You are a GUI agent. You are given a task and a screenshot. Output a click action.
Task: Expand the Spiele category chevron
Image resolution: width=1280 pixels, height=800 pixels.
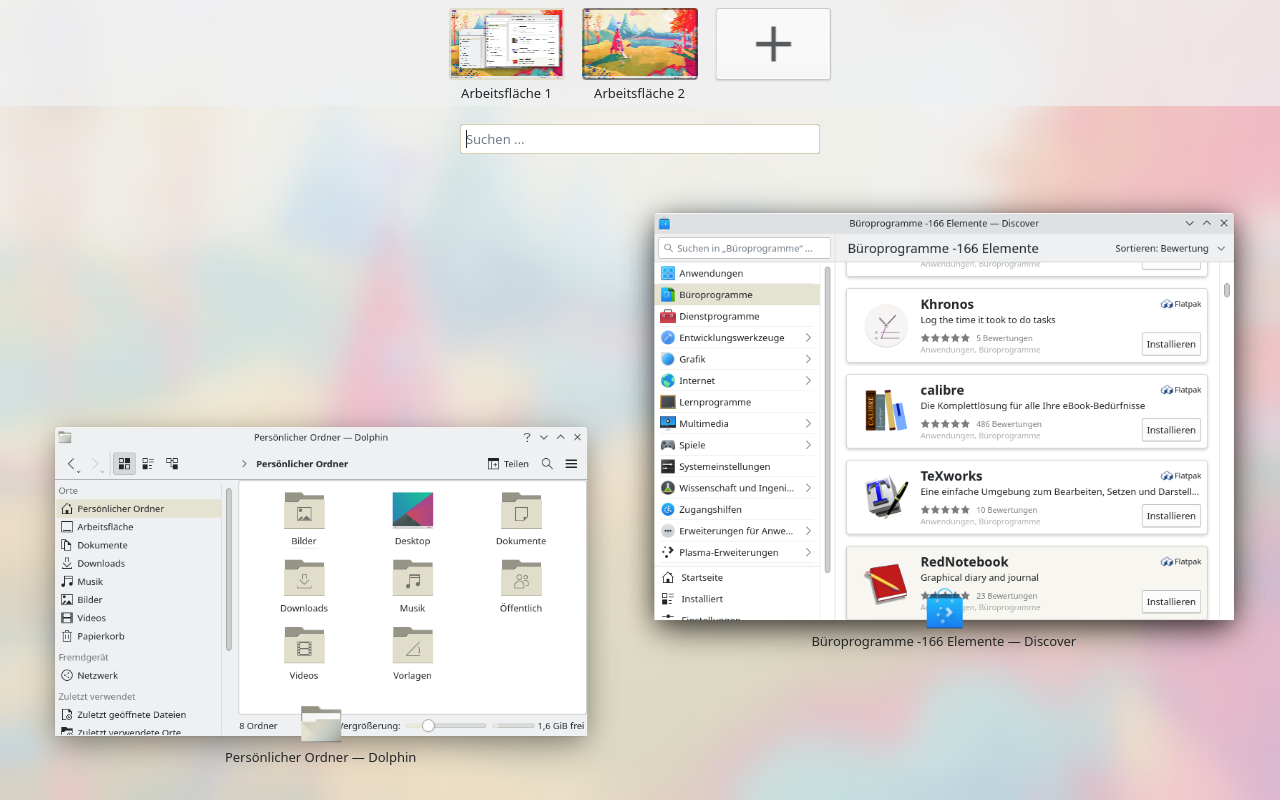(808, 445)
